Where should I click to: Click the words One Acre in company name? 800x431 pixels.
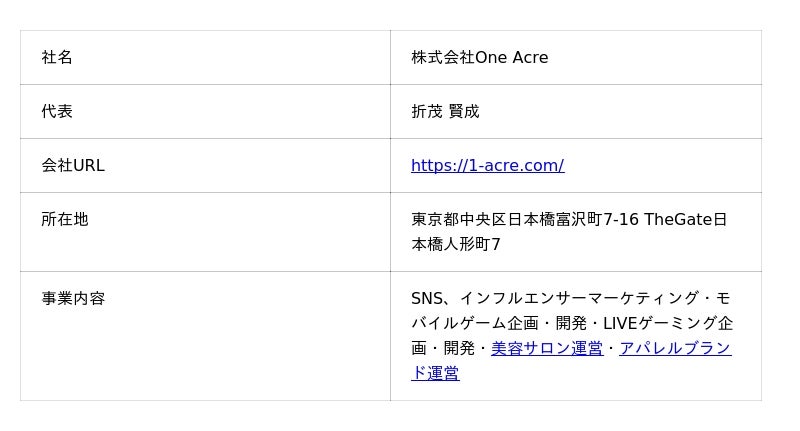click(511, 58)
